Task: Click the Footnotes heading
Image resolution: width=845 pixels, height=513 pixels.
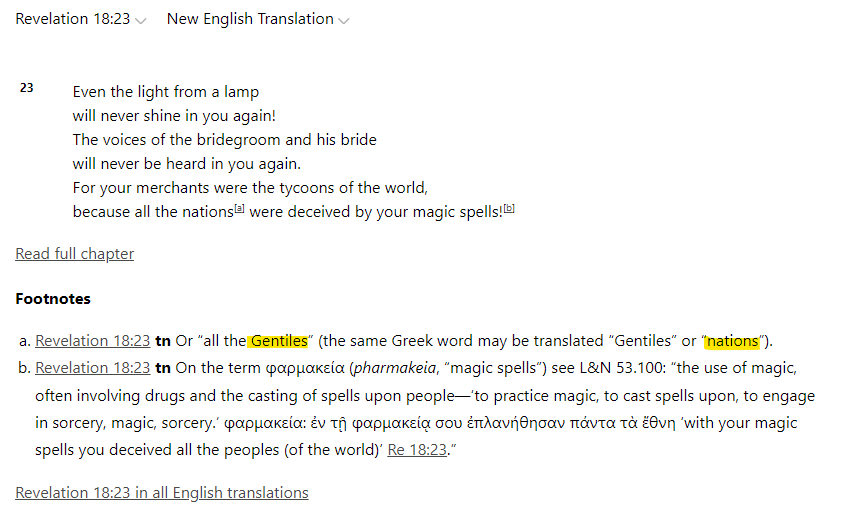Action: [x=53, y=299]
